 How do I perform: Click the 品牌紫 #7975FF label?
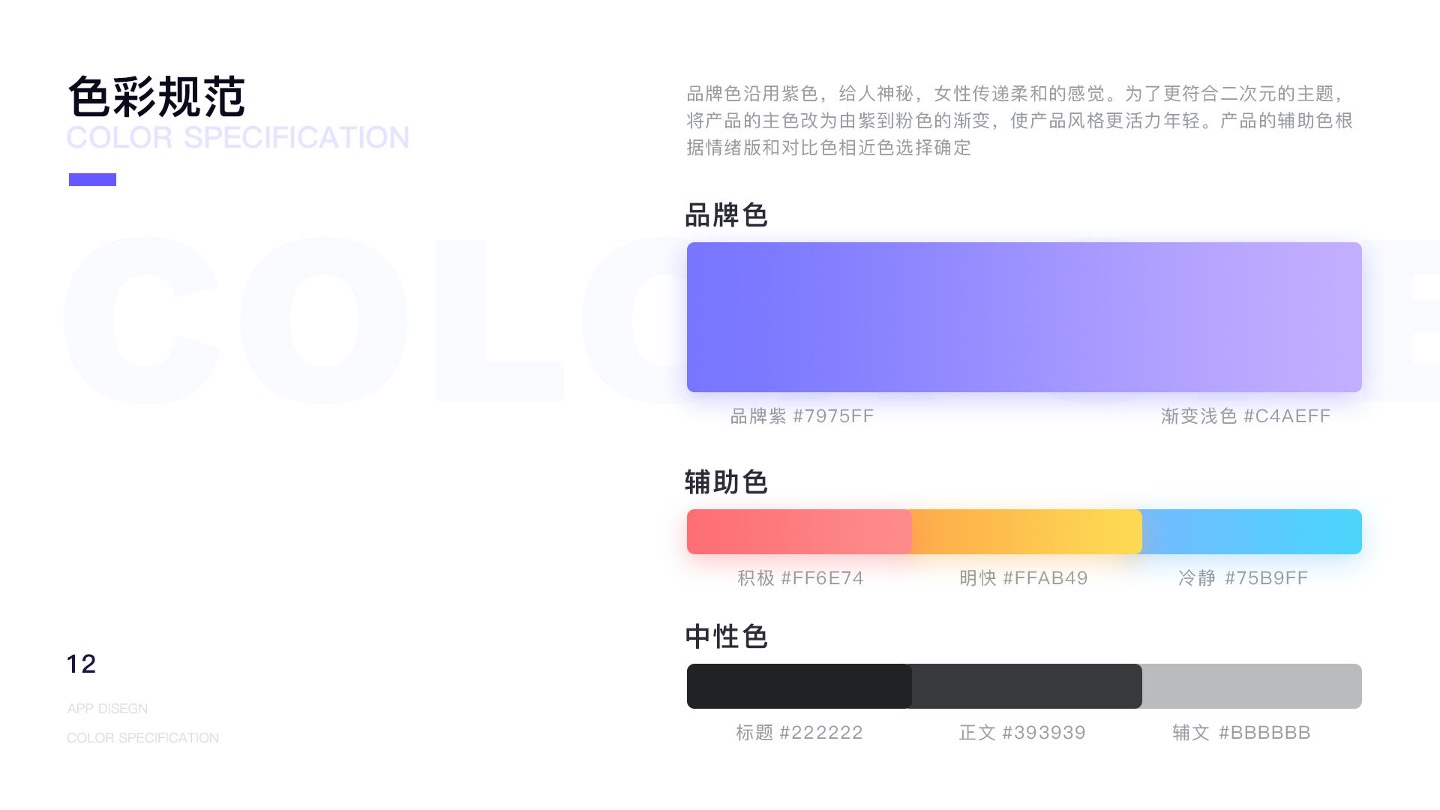[802, 416]
